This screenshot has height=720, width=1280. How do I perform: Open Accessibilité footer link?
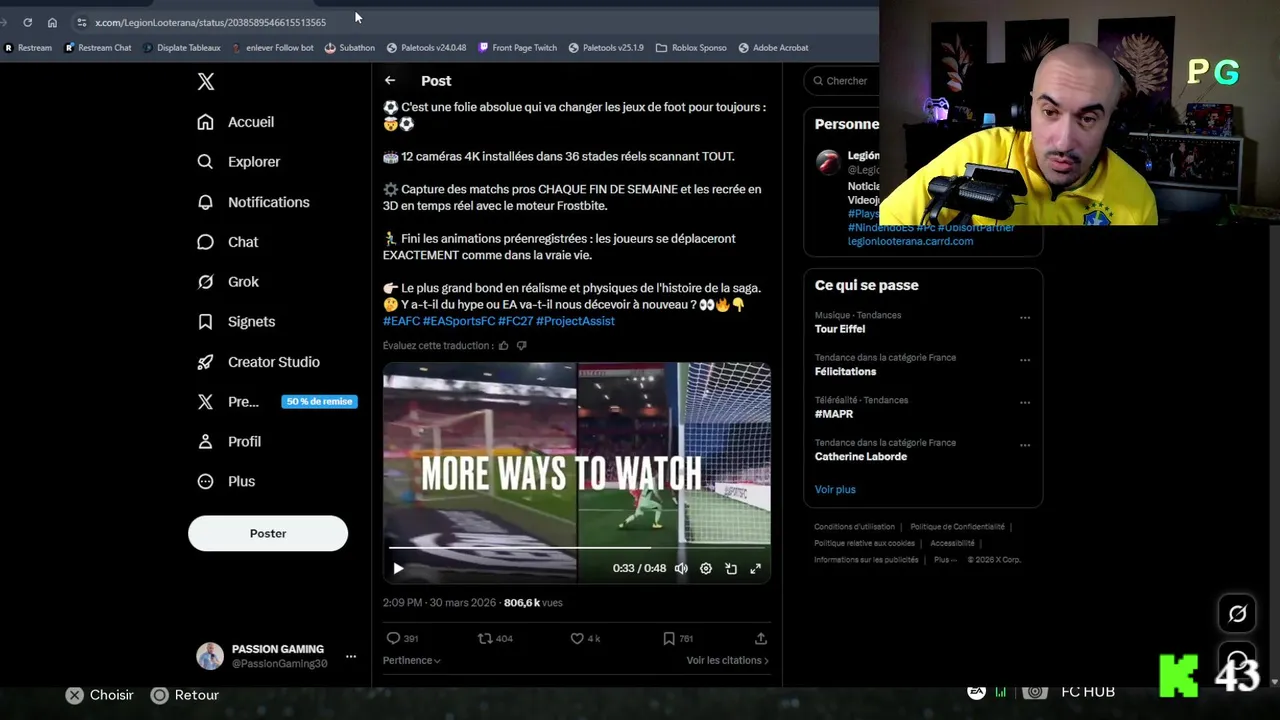click(x=952, y=543)
